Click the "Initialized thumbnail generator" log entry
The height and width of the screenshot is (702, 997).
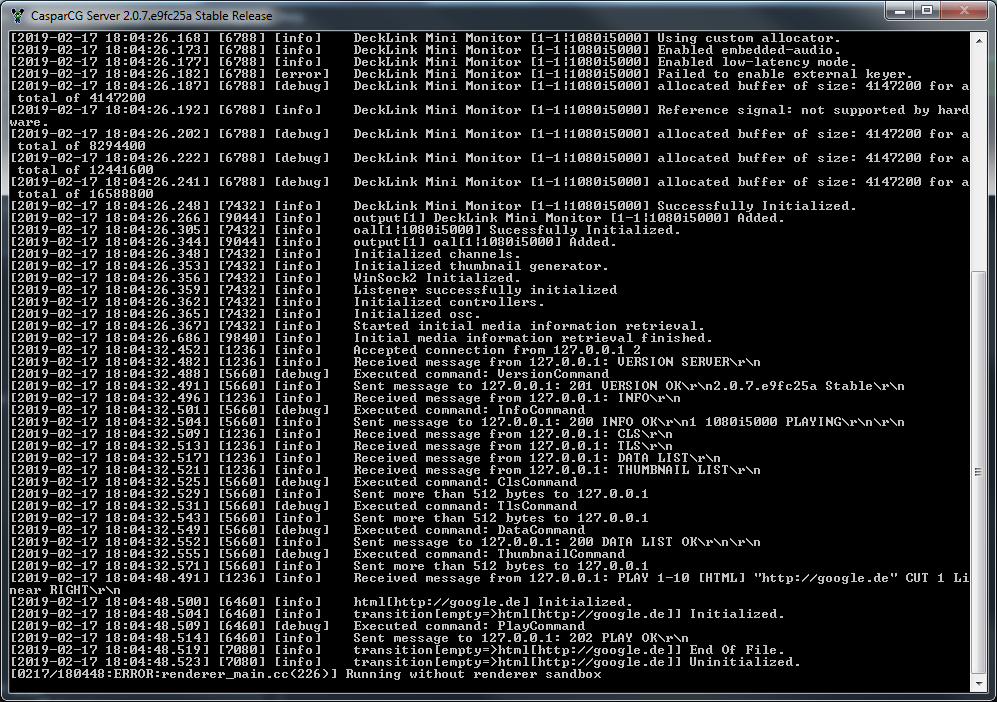[310, 266]
